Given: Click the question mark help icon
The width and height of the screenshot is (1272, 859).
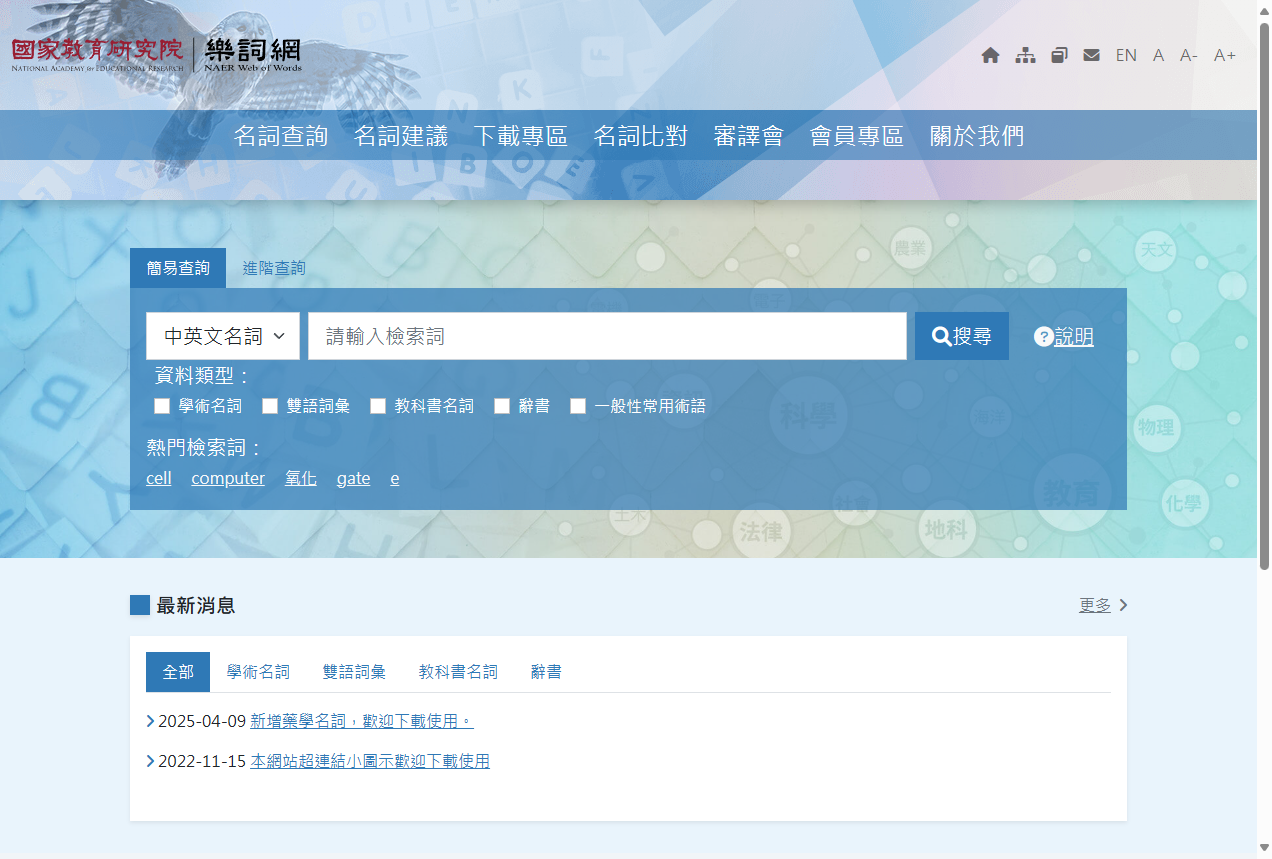Looking at the screenshot, I should point(1043,337).
